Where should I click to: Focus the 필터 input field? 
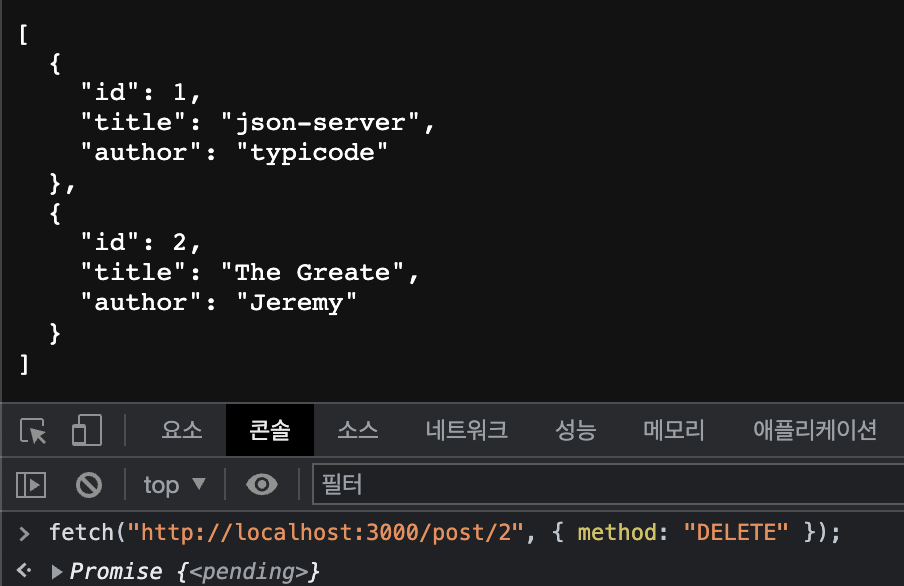click(608, 484)
